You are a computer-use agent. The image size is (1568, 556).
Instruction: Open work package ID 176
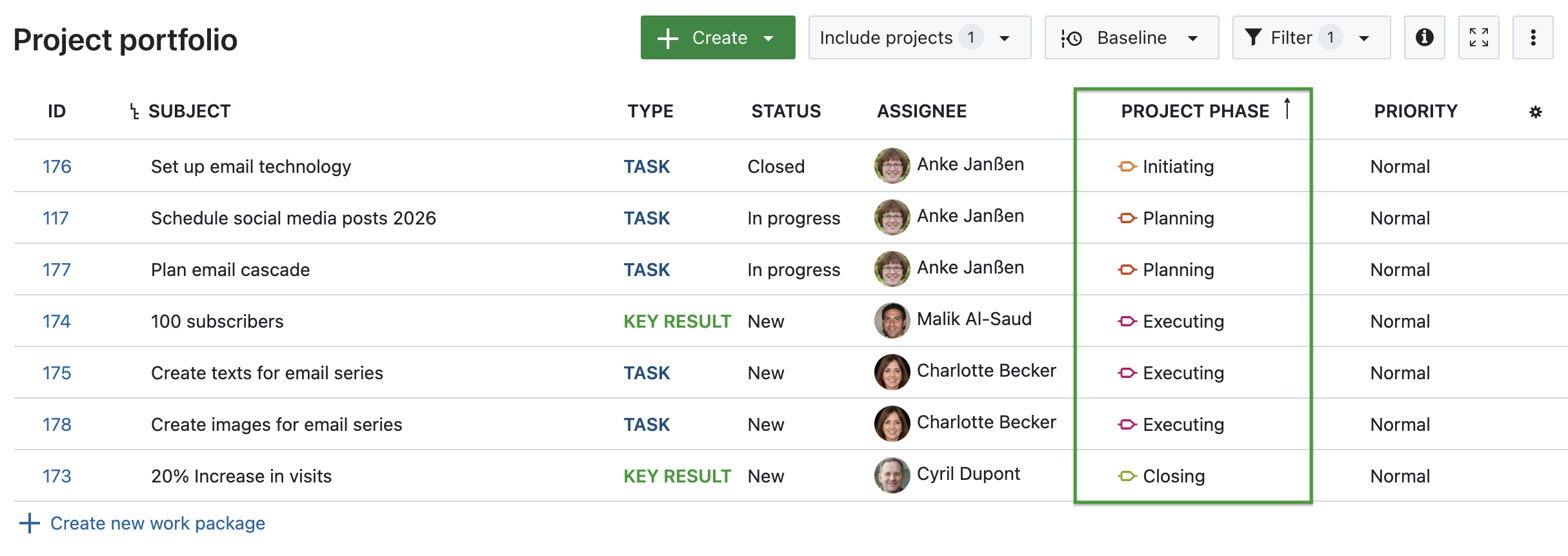[x=57, y=167]
